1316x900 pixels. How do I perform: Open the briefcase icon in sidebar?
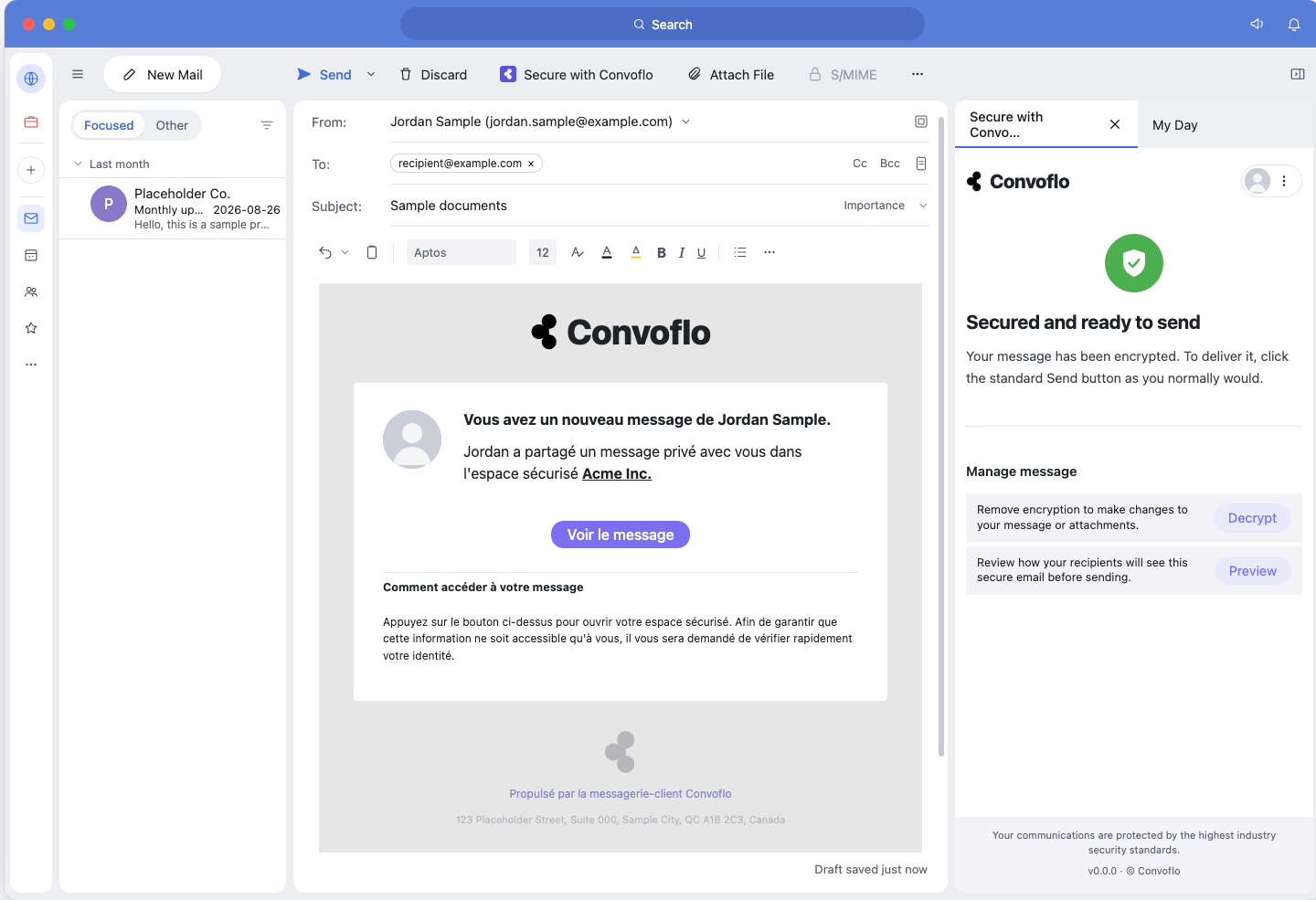coord(31,122)
